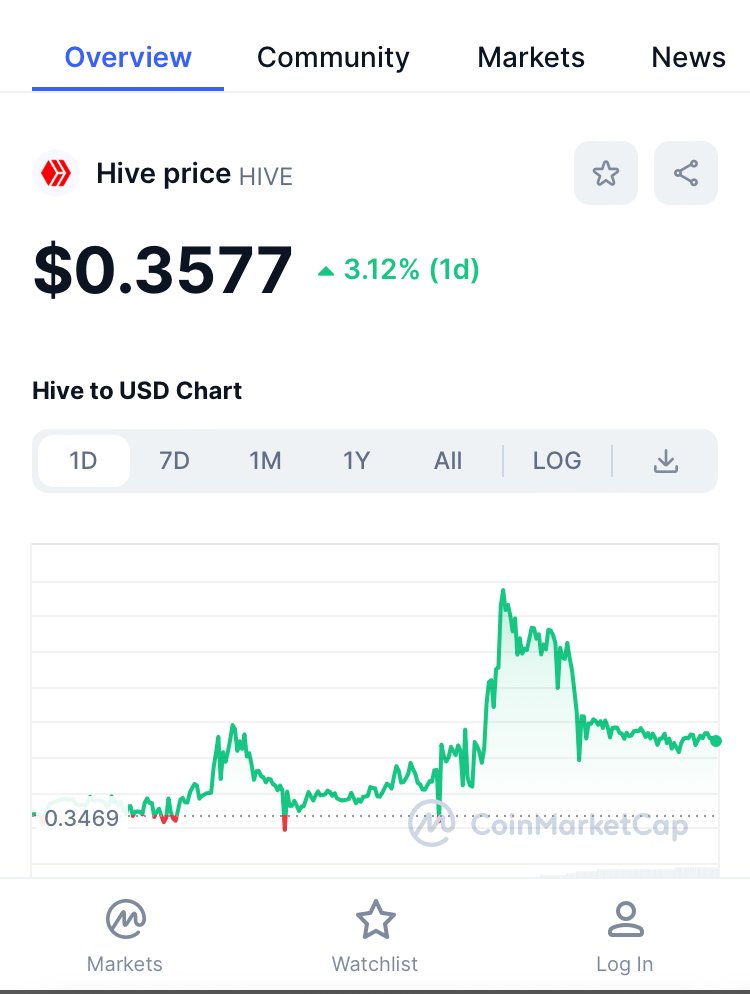Open Watchlist from the bottom bar

(x=375, y=936)
